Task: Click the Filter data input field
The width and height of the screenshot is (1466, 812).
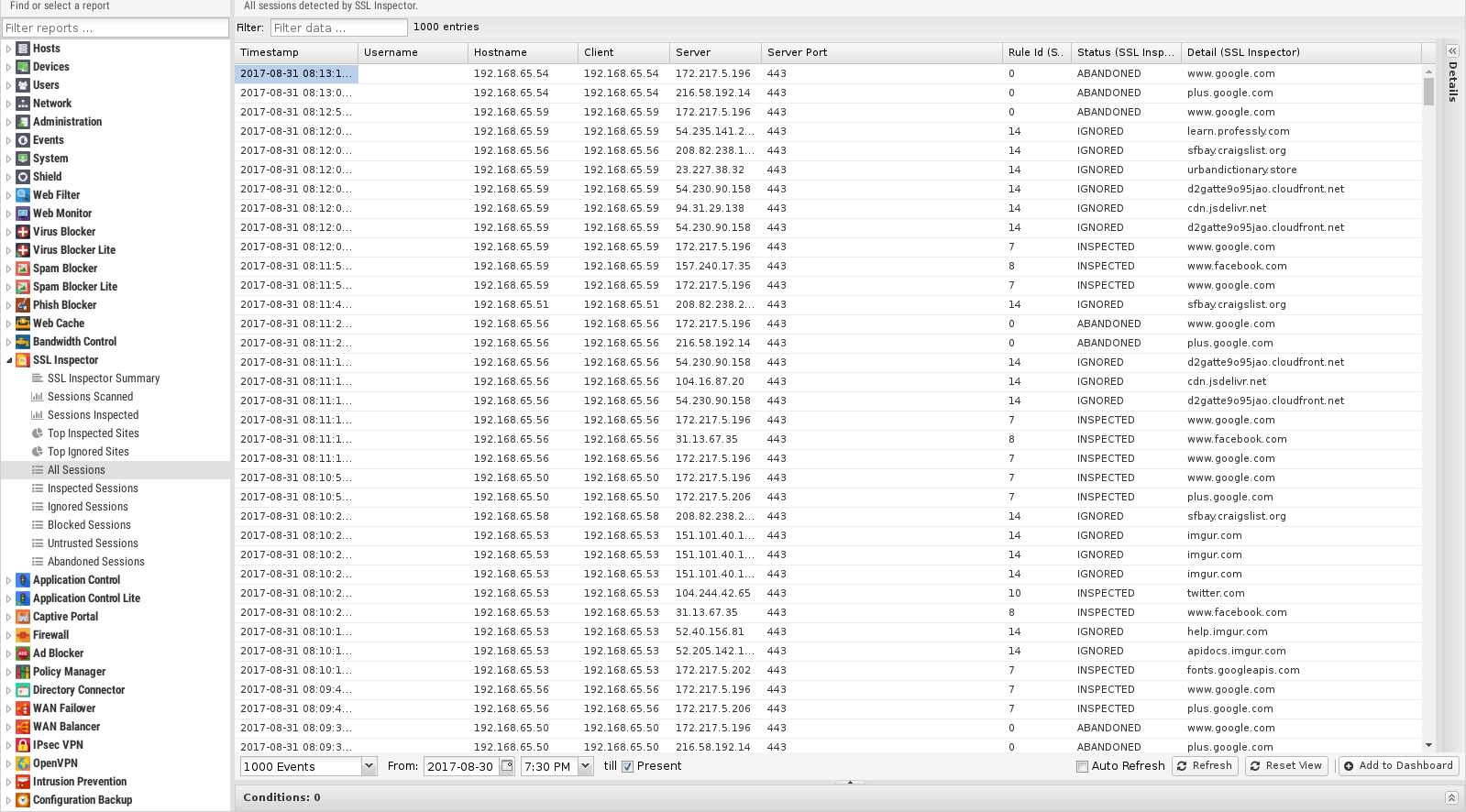Action: coord(338,27)
